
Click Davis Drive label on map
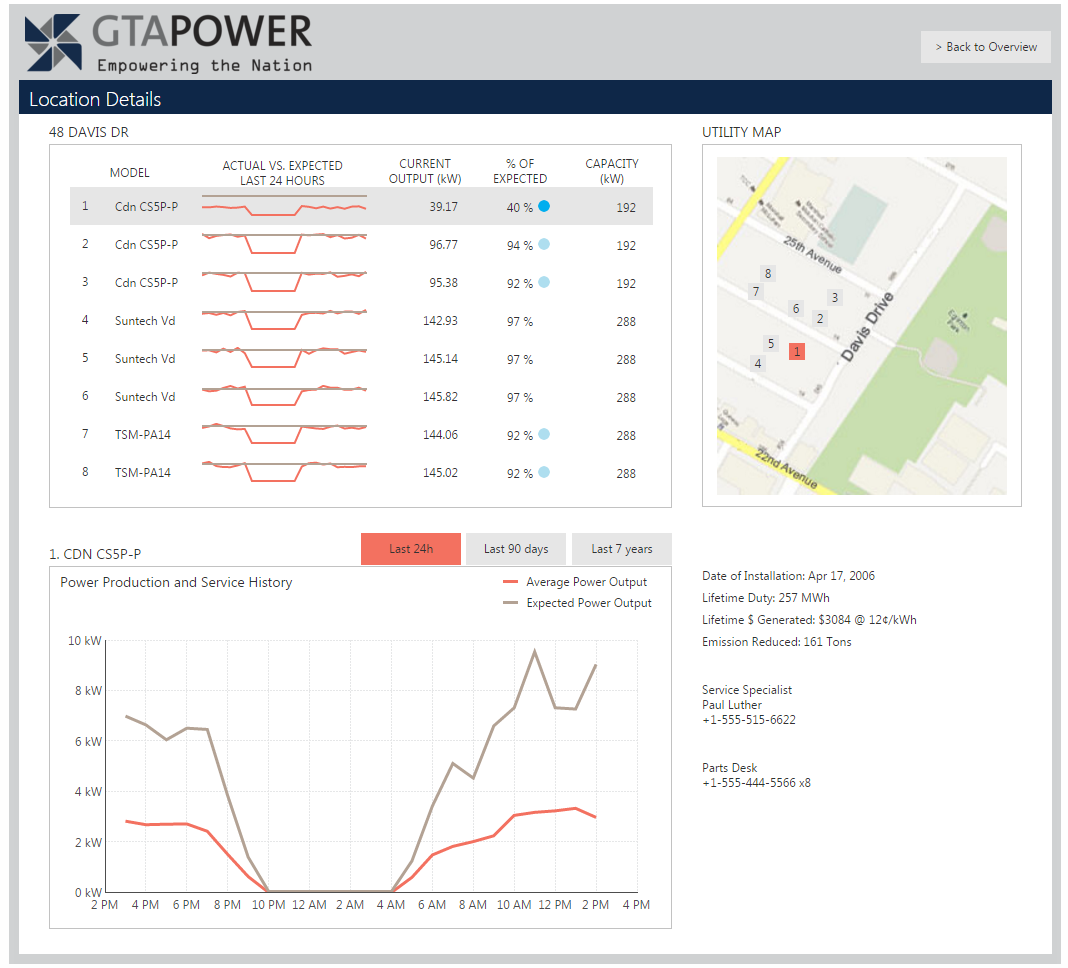pos(867,326)
